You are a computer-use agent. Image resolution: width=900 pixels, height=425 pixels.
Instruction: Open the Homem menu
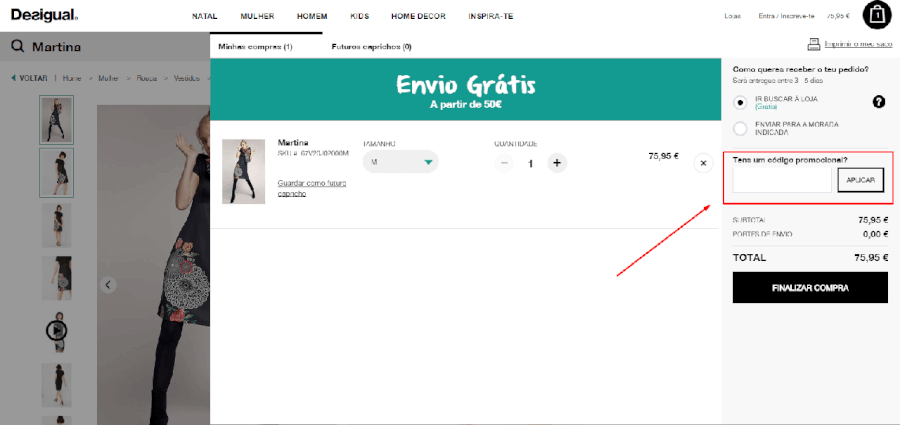tap(312, 16)
